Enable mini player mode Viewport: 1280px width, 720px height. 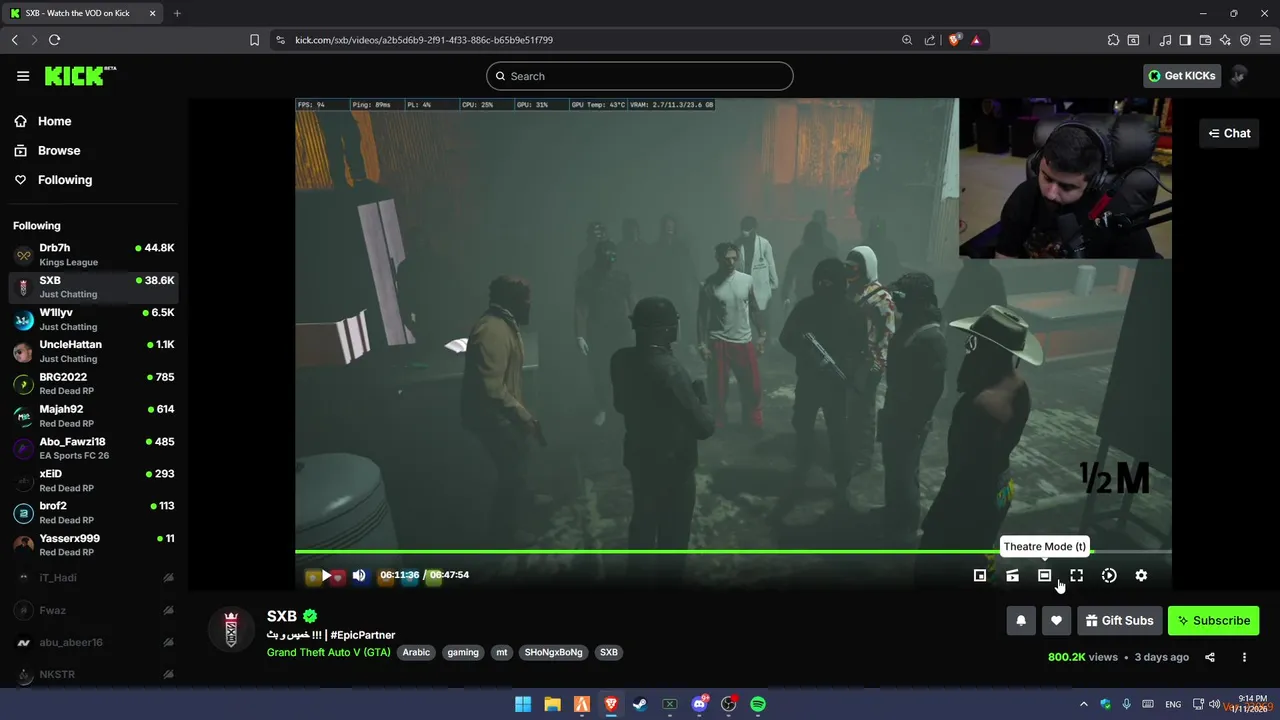[x=980, y=575]
